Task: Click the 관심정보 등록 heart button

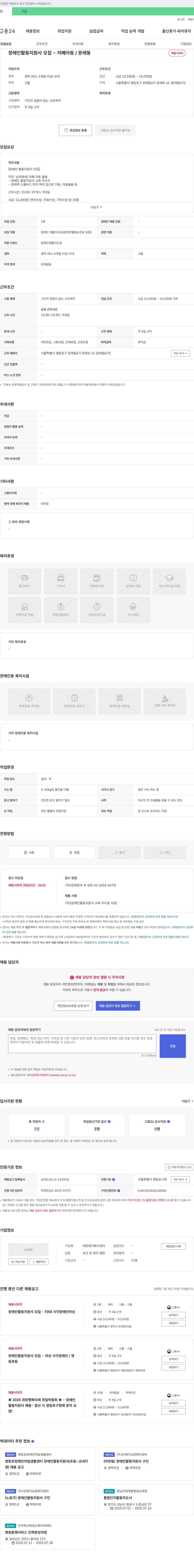Action: (75, 130)
